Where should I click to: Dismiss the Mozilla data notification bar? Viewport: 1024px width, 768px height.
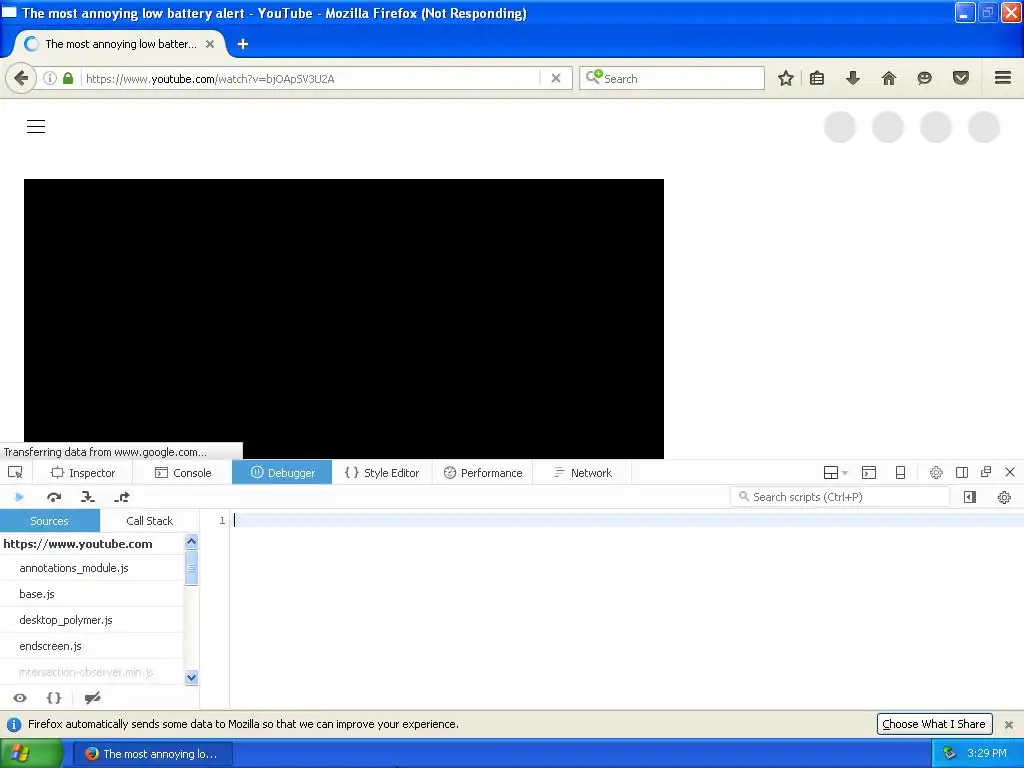[1009, 725]
